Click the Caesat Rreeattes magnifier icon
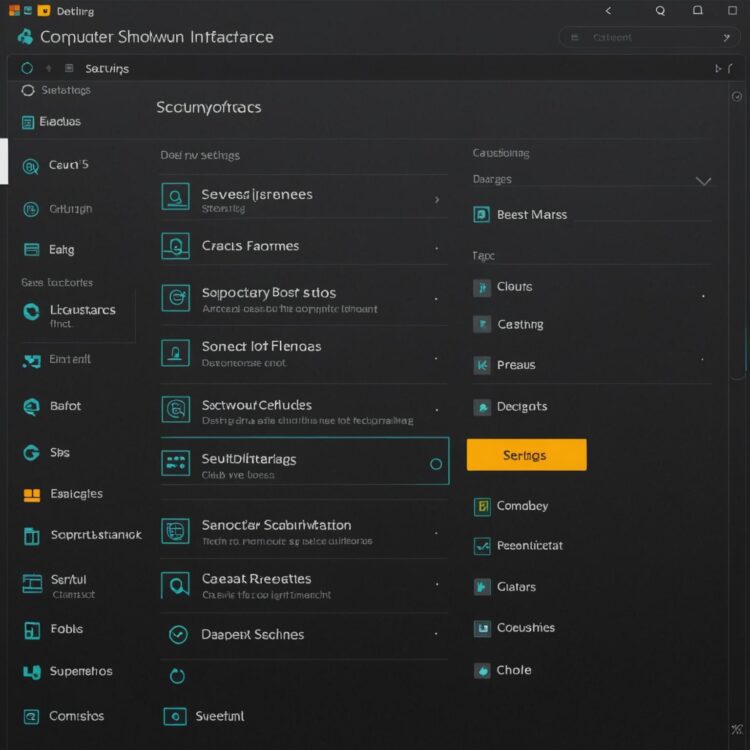The image size is (750, 750). pos(176,585)
